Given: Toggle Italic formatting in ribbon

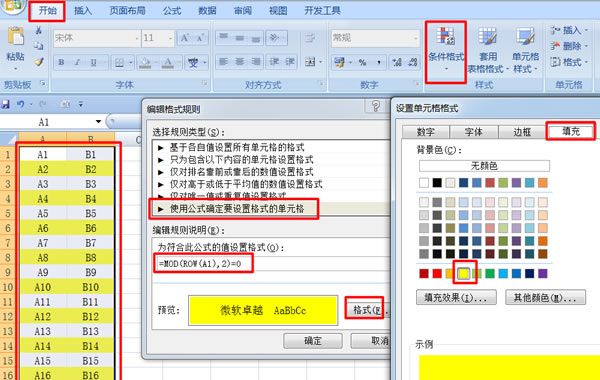Looking at the screenshot, I should click(77, 62).
